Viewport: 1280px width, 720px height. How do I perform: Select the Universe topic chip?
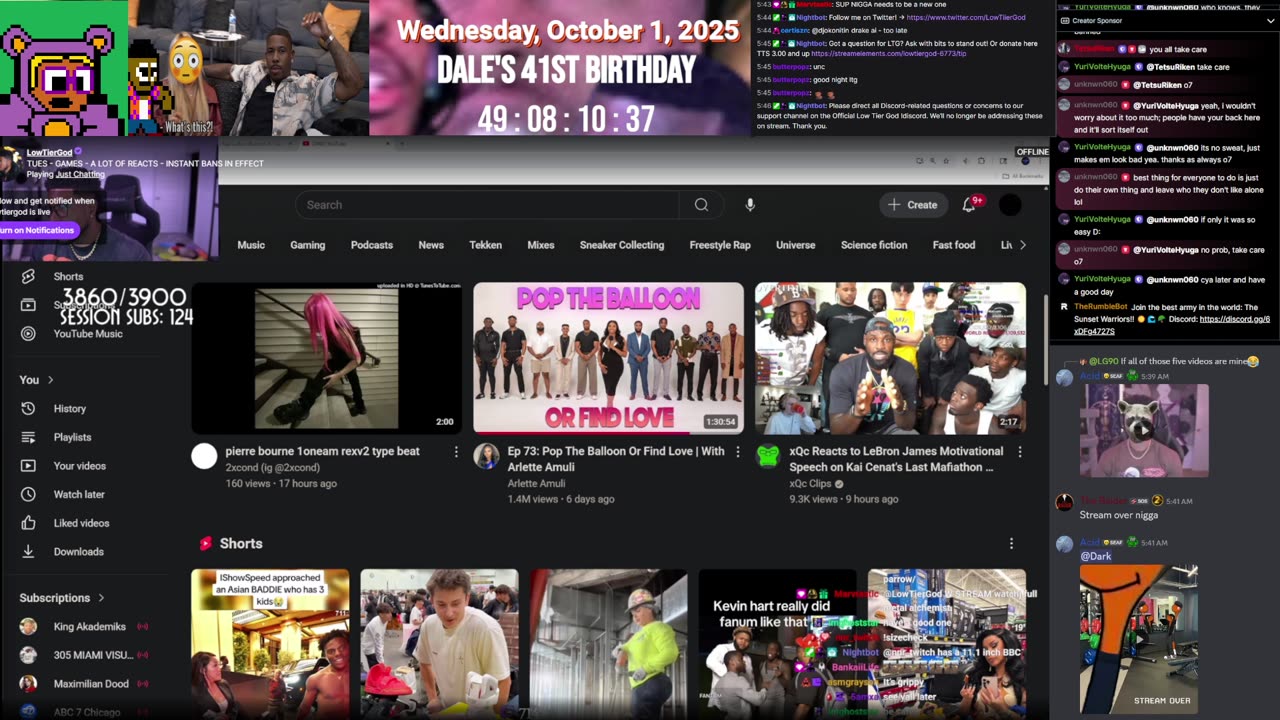796,245
